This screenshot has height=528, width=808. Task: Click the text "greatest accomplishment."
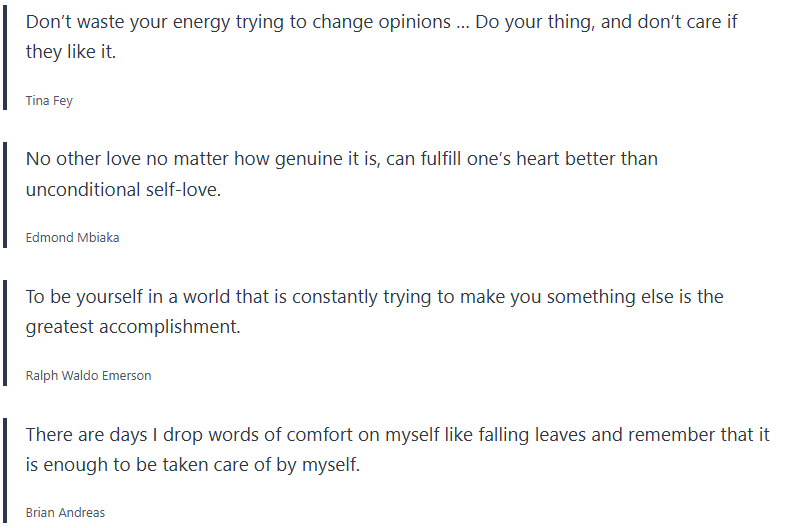tap(133, 327)
